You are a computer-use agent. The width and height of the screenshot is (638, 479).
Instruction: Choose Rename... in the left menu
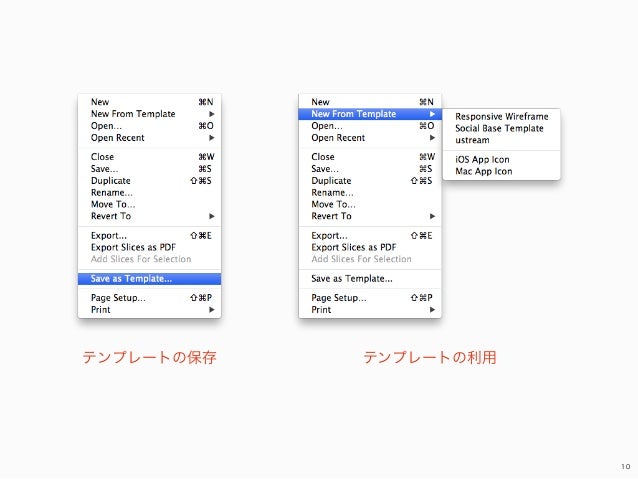[149, 192]
